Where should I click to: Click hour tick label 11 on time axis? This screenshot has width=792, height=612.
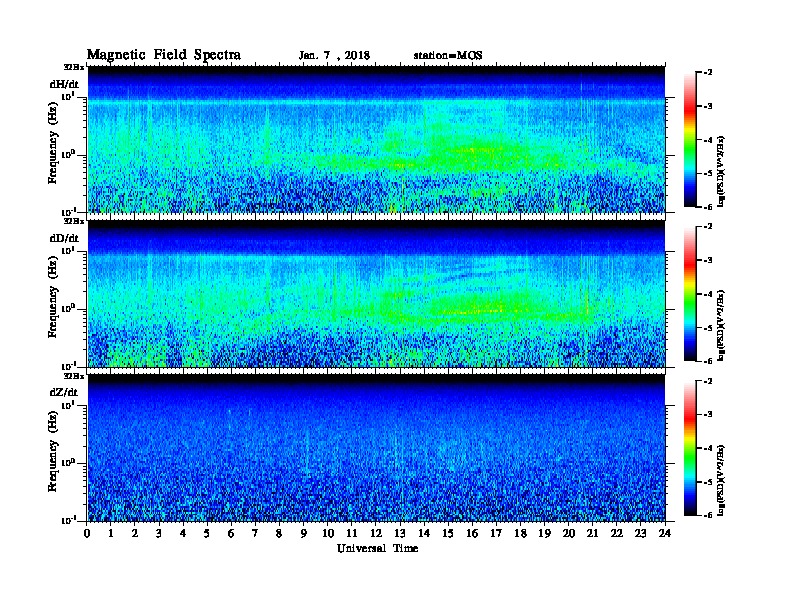click(352, 534)
